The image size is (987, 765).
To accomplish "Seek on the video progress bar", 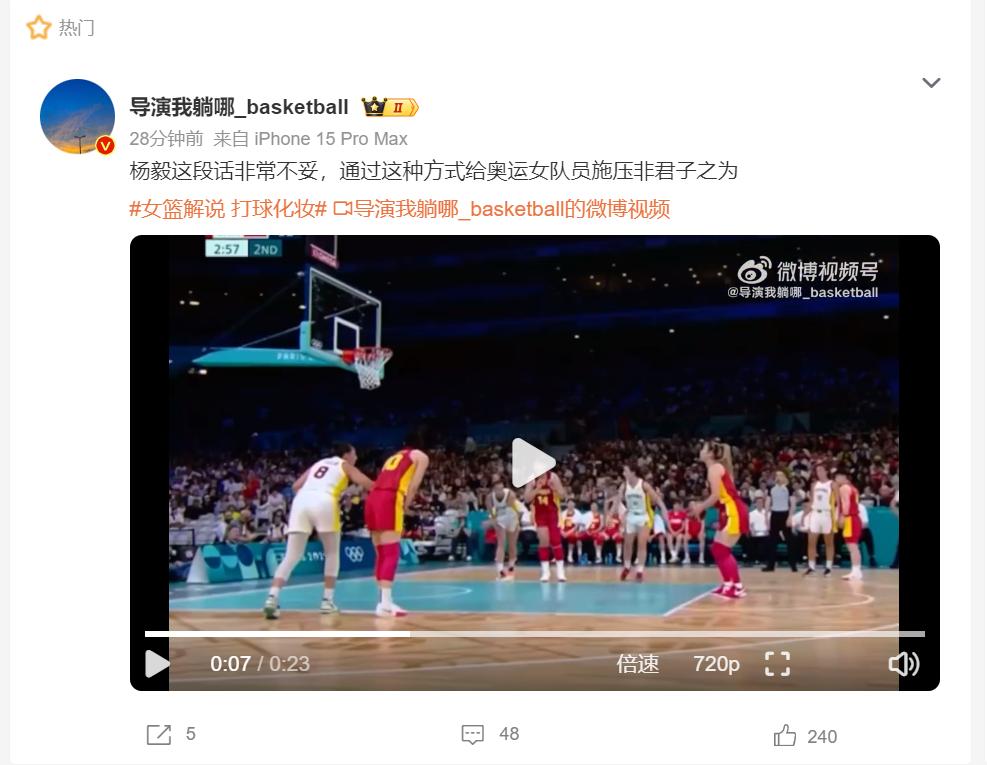I will pyautogui.click(x=534, y=634).
